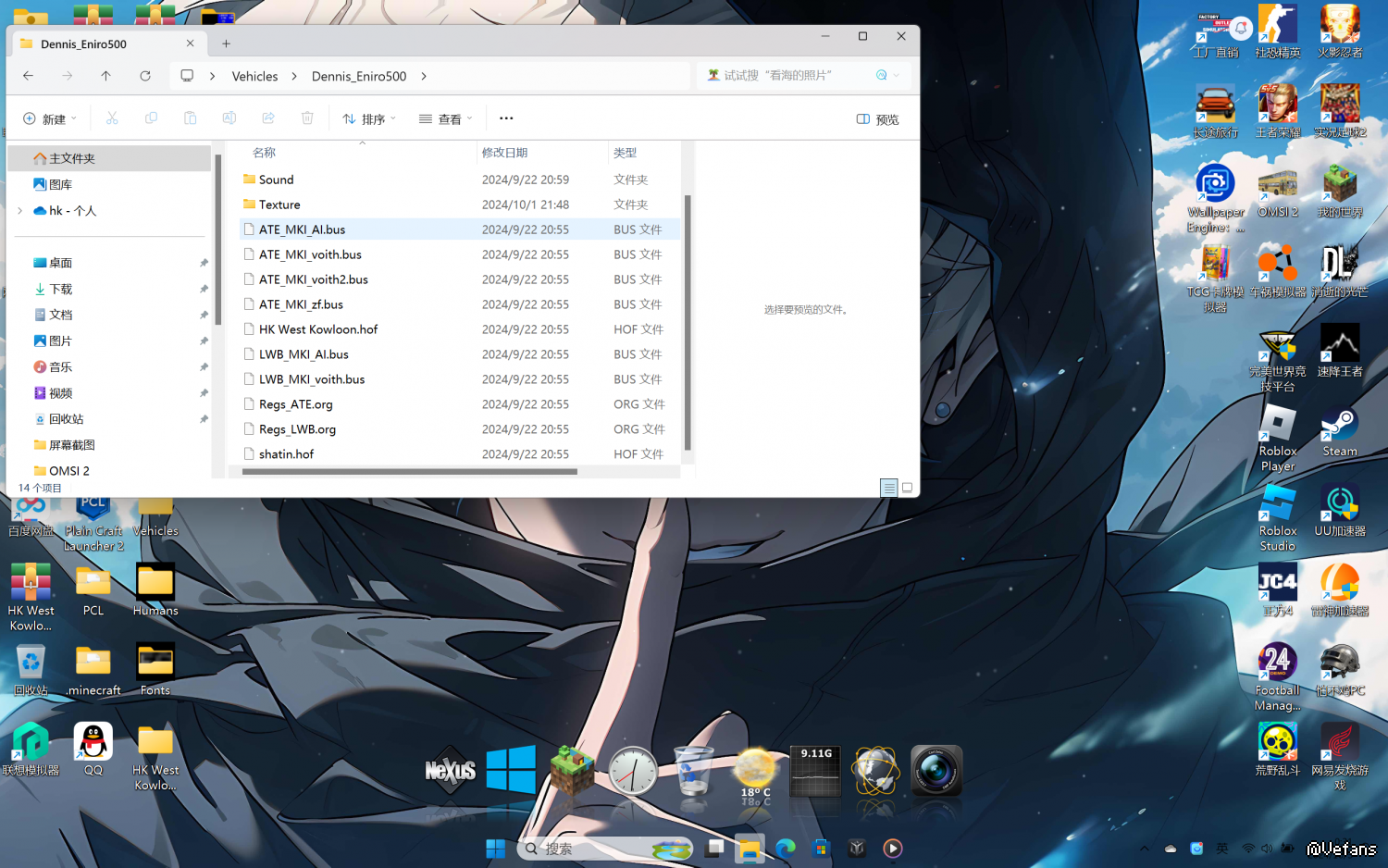The height and width of the screenshot is (868, 1388).
Task: Switch to details view layout toggle
Action: pyautogui.click(x=888, y=488)
